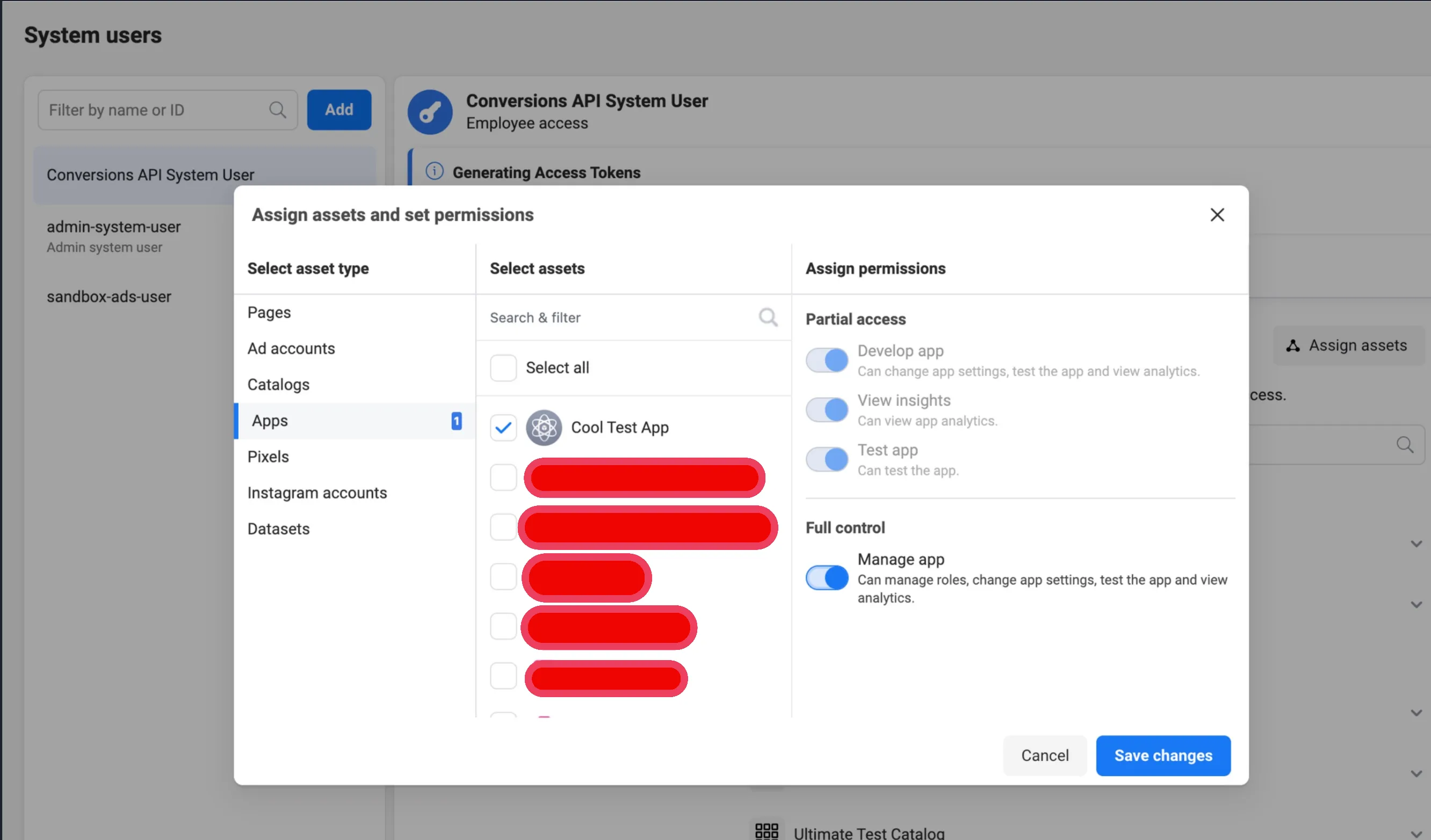Click the Filter by name or ID field
Screen dimensions: 1431x840
pos(168,110)
